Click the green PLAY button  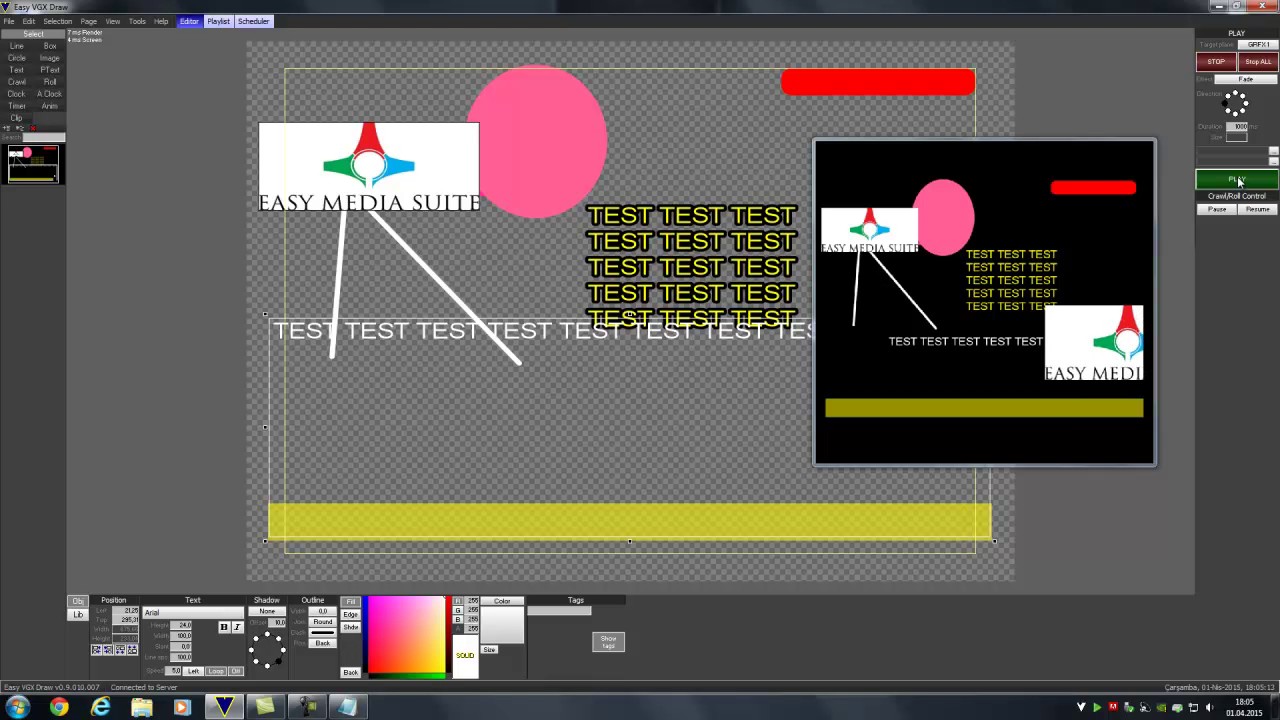tap(1237, 179)
